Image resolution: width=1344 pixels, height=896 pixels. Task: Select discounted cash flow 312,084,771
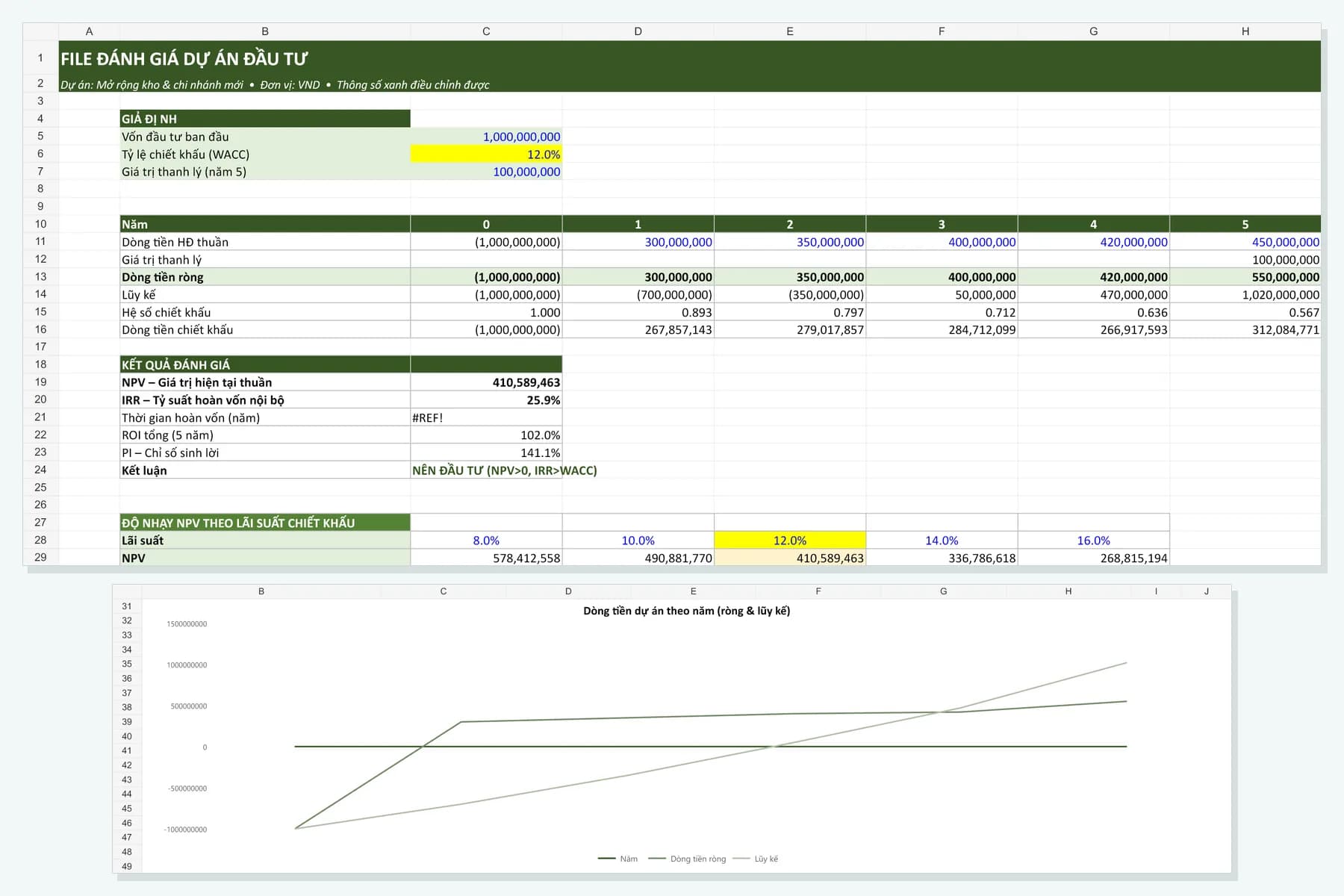click(1245, 329)
